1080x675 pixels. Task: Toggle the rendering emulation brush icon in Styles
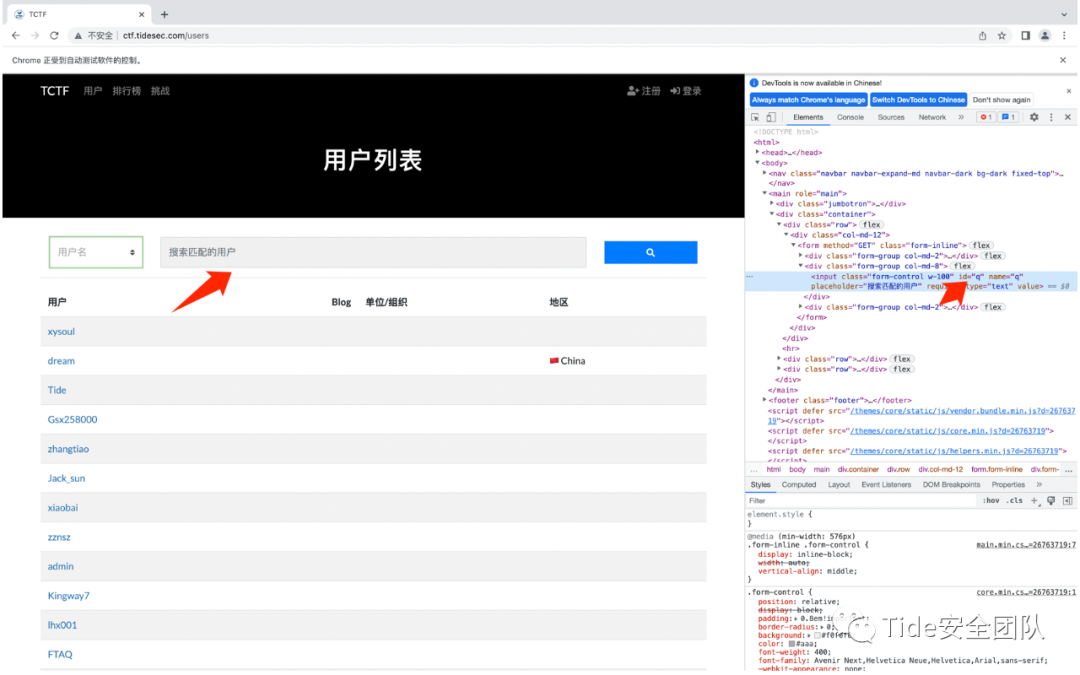click(1051, 501)
